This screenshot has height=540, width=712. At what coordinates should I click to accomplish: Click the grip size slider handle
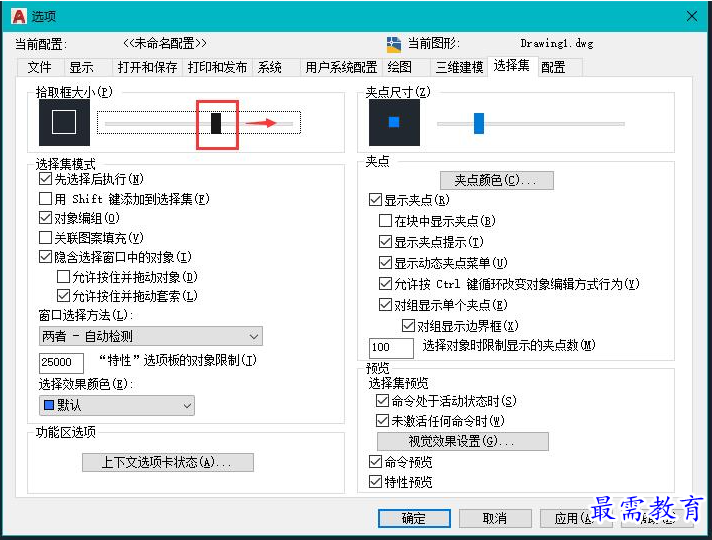(x=479, y=124)
